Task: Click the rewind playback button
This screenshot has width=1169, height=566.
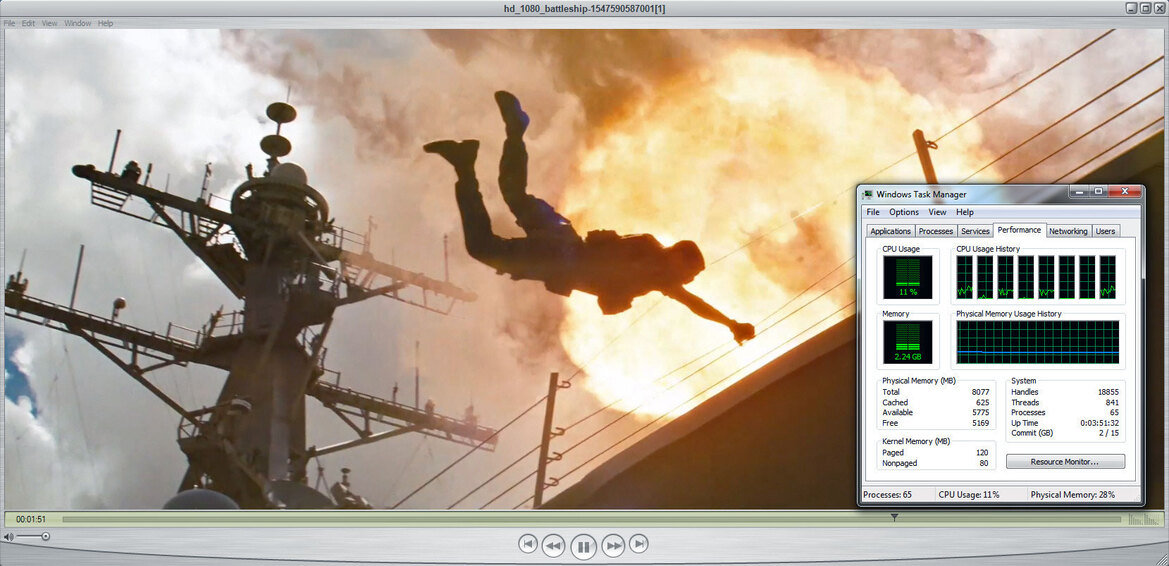Action: (x=553, y=546)
